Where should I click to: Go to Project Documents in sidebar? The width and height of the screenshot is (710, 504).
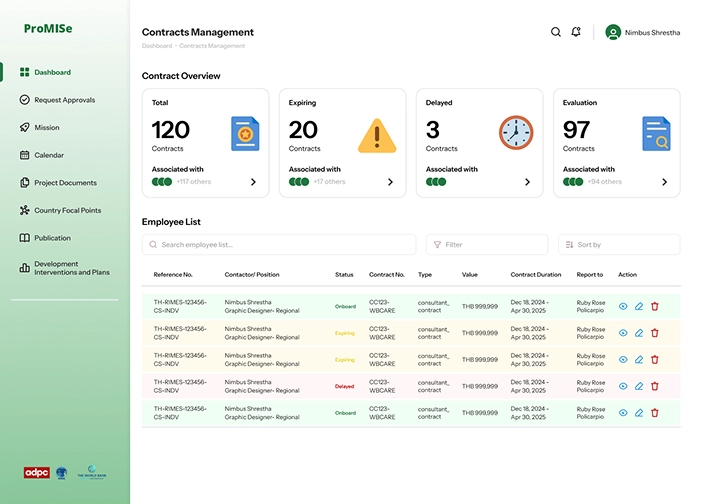pyautogui.click(x=65, y=183)
